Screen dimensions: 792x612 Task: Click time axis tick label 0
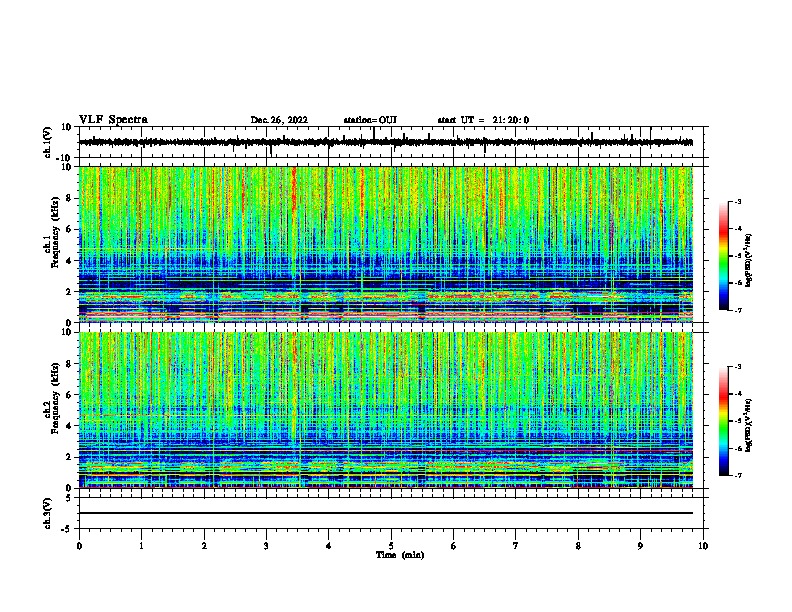pyautogui.click(x=79, y=546)
